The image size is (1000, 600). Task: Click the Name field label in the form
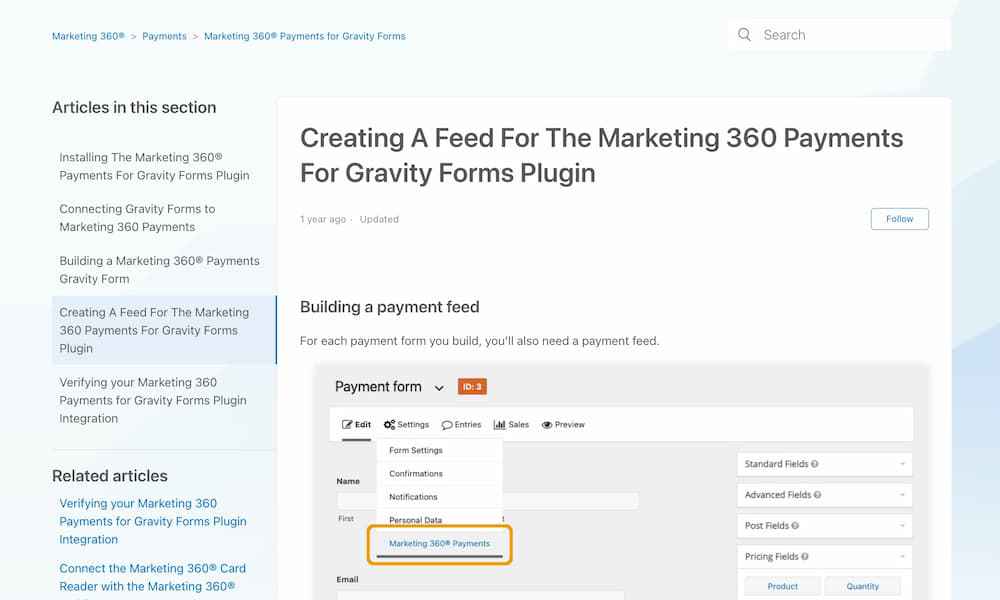click(x=348, y=481)
